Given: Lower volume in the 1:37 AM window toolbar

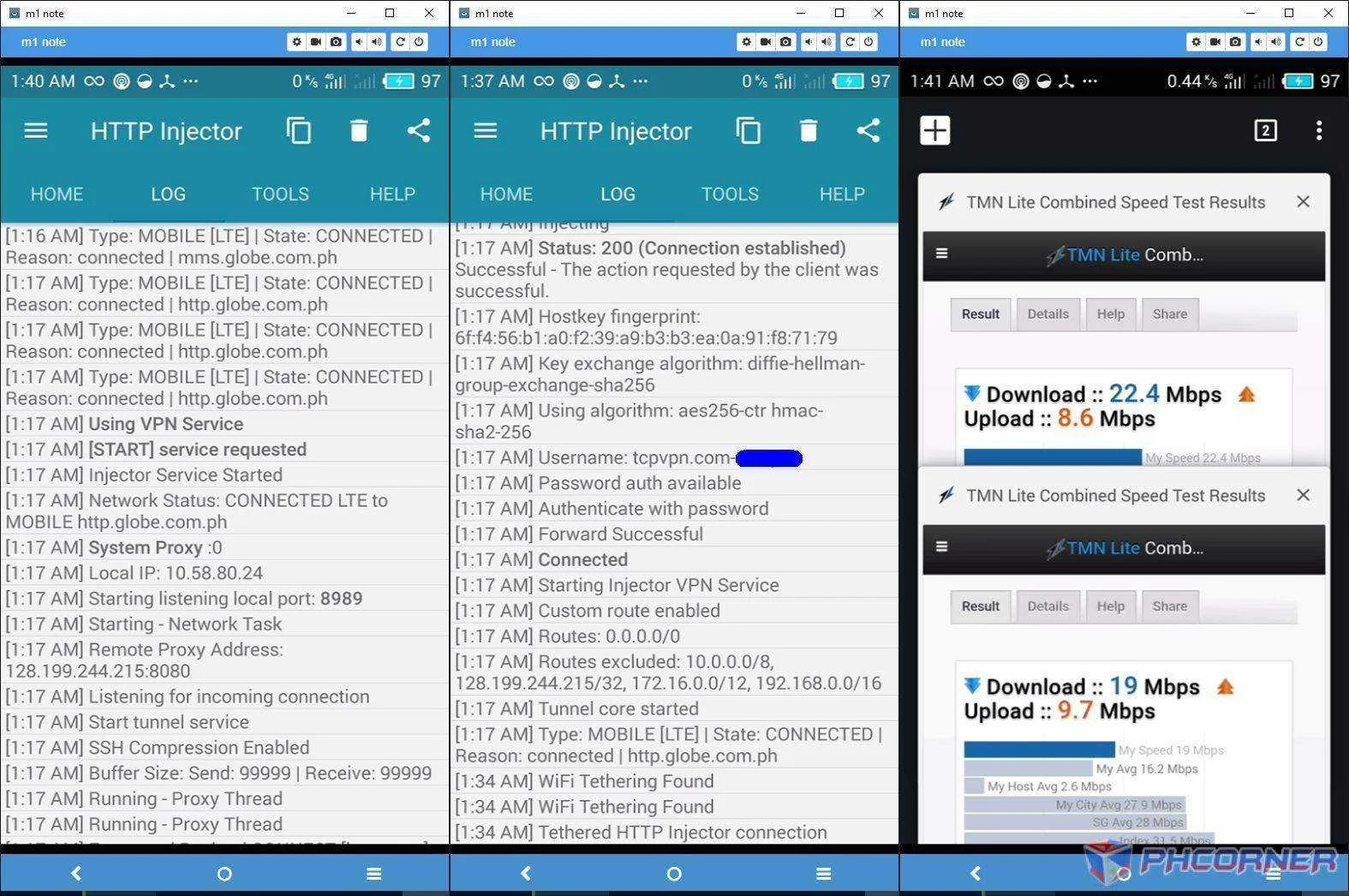Looking at the screenshot, I should (808, 41).
